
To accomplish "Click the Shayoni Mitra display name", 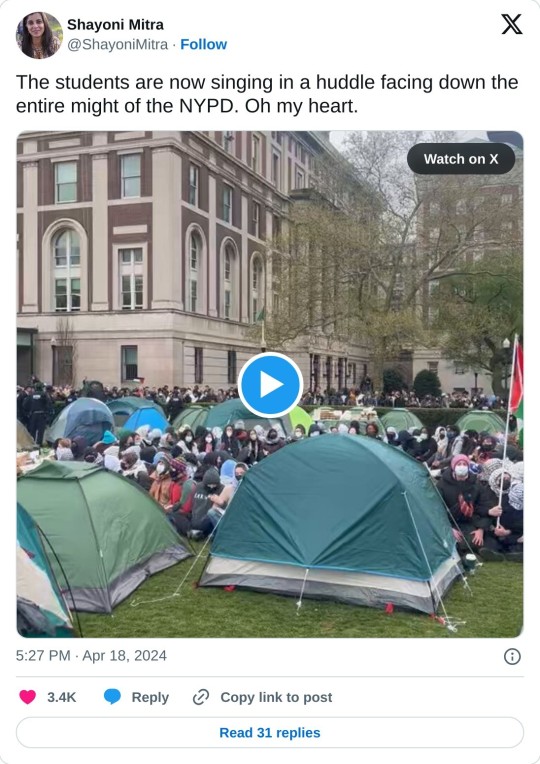I will [x=116, y=24].
